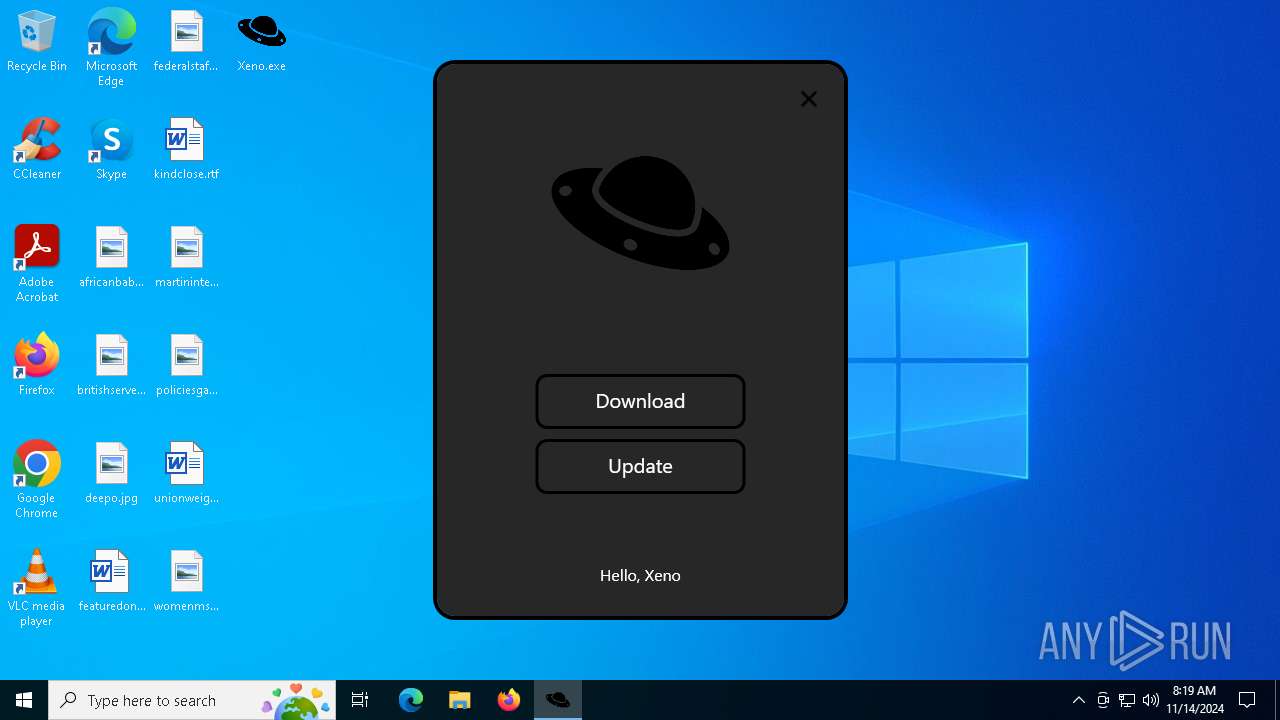Screen dimensions: 1280x720
Task: Open the Recycle Bin desktop icon
Action: pyautogui.click(x=37, y=42)
